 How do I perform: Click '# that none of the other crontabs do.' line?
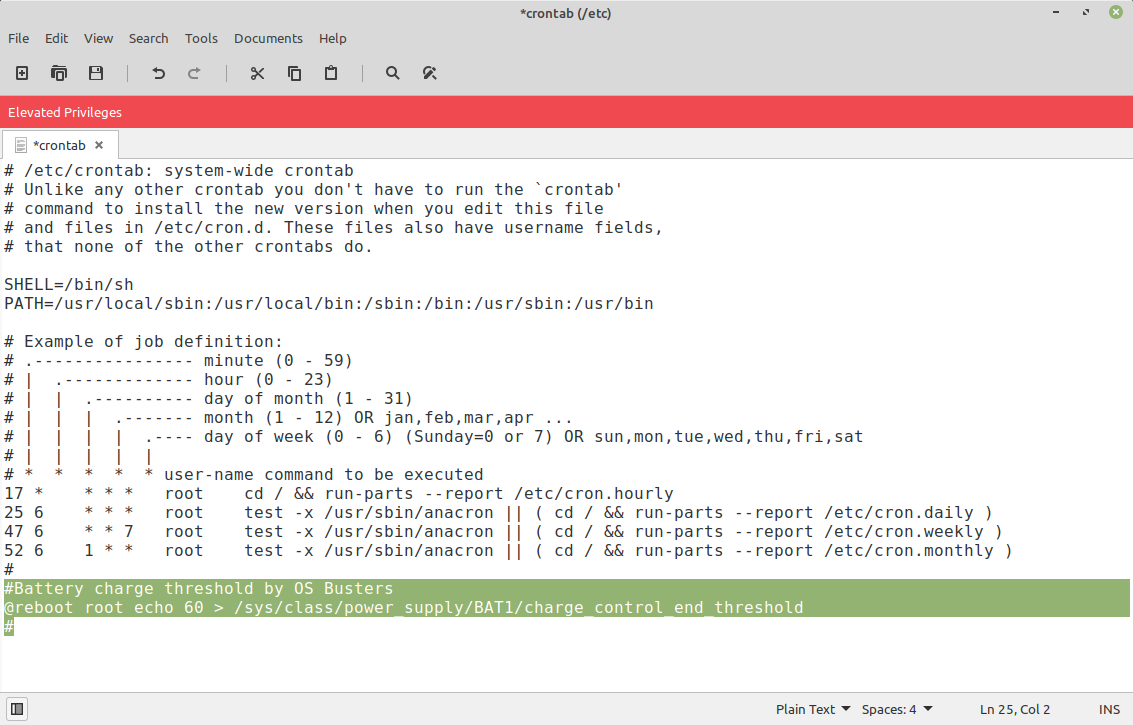point(189,246)
